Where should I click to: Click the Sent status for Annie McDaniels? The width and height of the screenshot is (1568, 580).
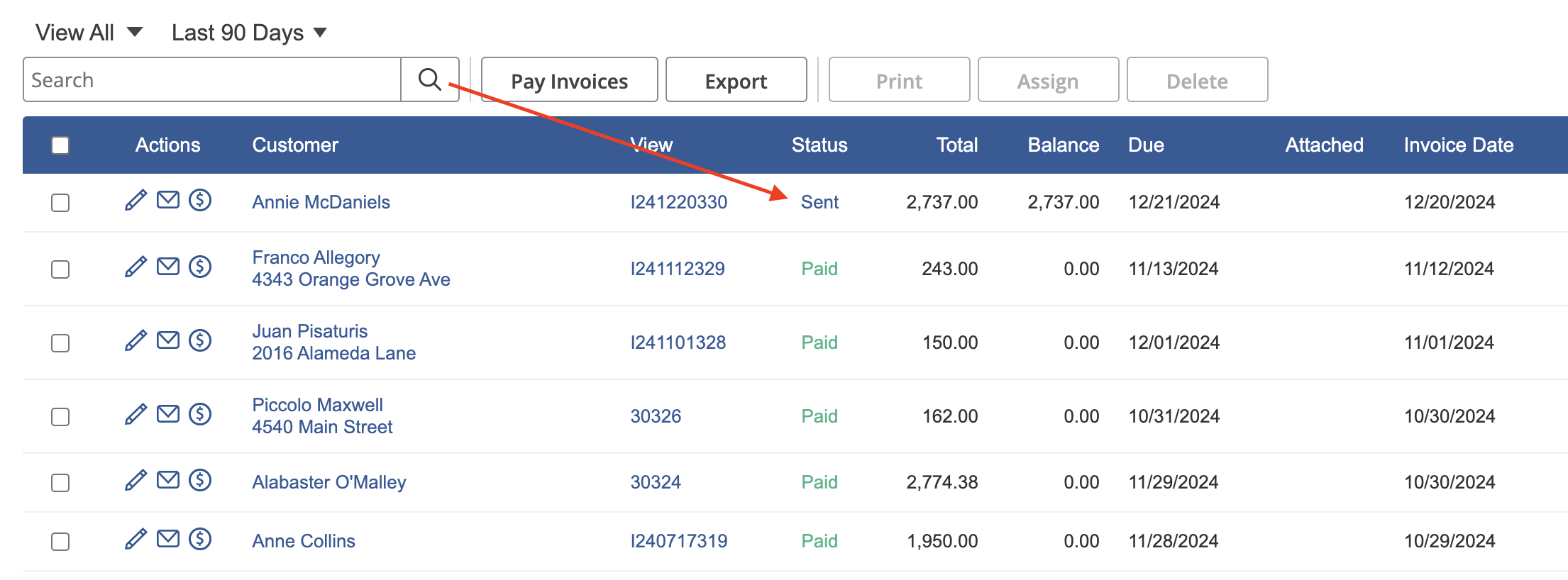[x=819, y=202]
